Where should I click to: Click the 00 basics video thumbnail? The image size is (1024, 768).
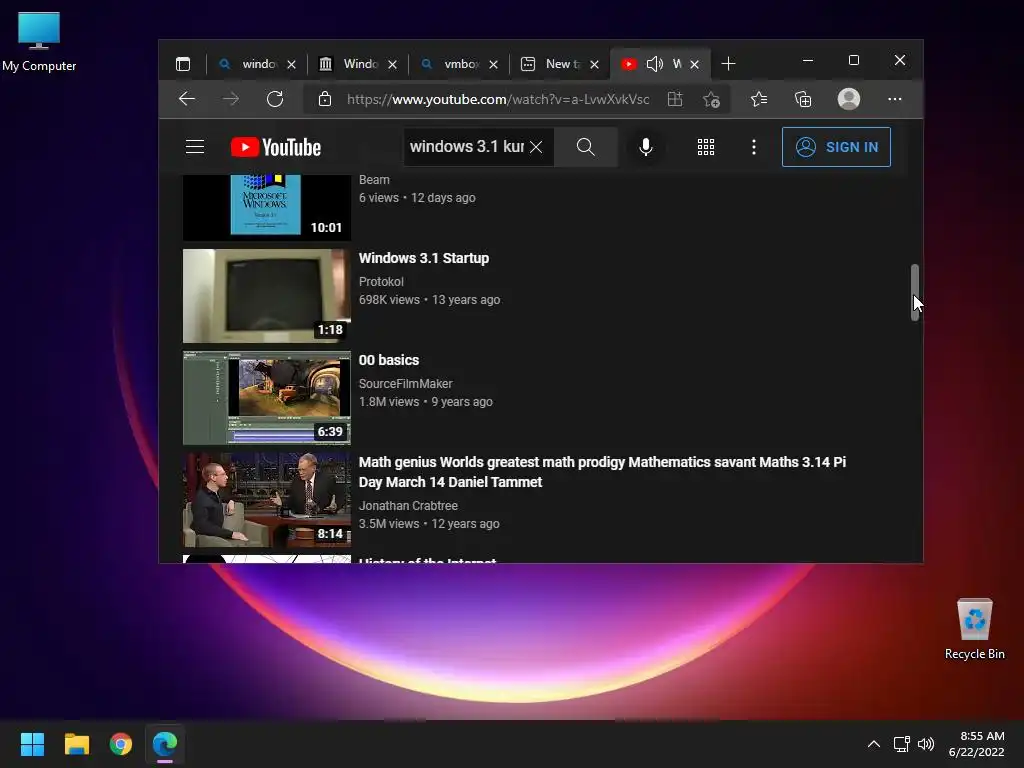[266, 398]
